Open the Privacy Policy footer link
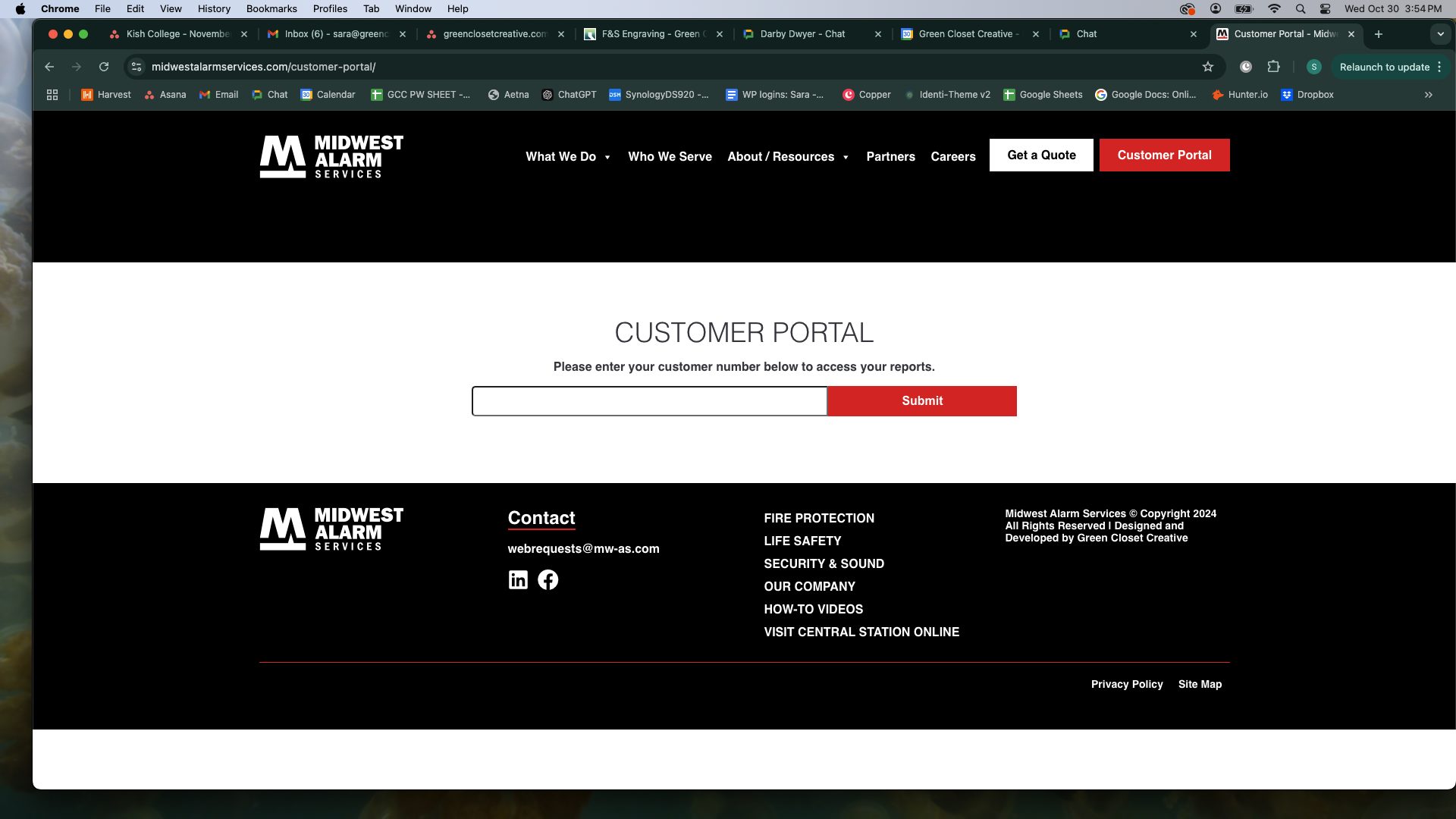 click(x=1126, y=684)
